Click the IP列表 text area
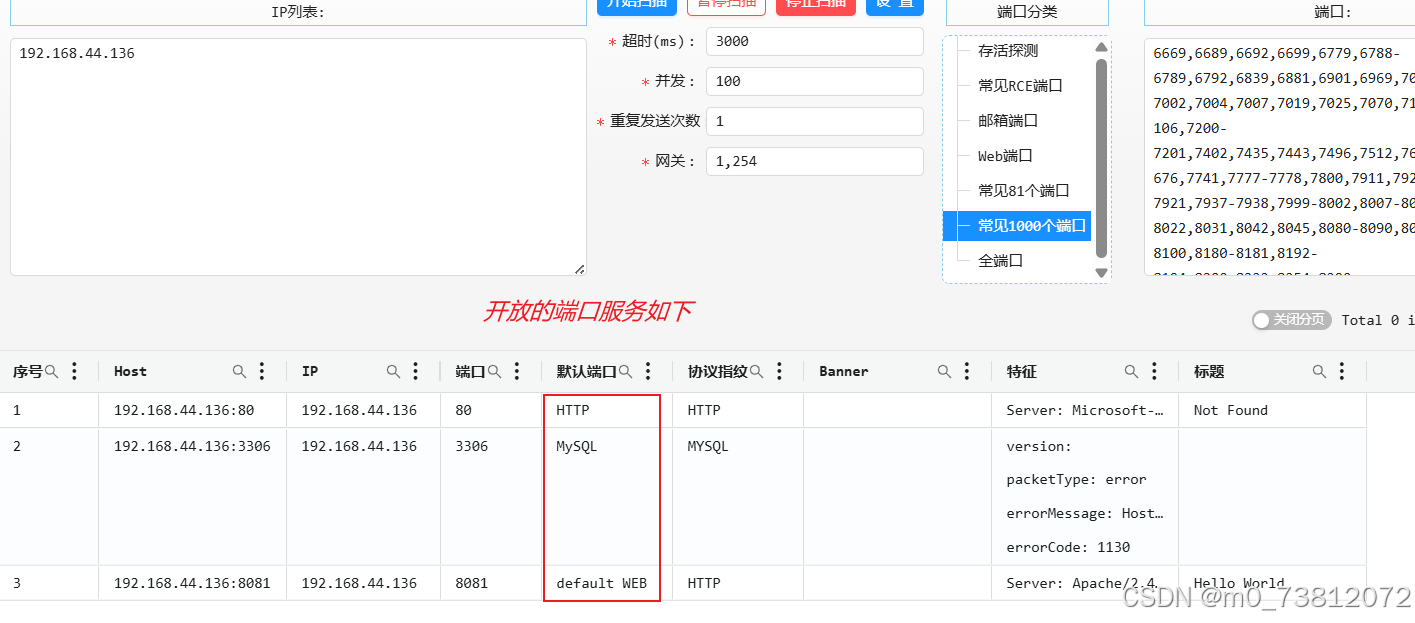This screenshot has height=623, width=1415. [x=298, y=157]
